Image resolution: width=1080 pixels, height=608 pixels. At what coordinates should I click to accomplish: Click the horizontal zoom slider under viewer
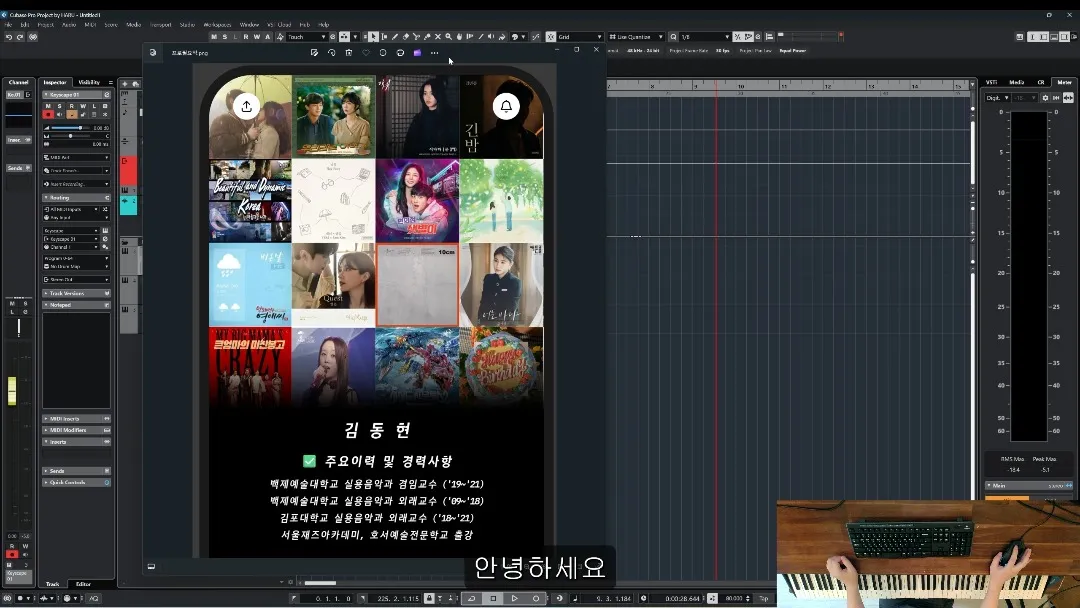(320, 583)
